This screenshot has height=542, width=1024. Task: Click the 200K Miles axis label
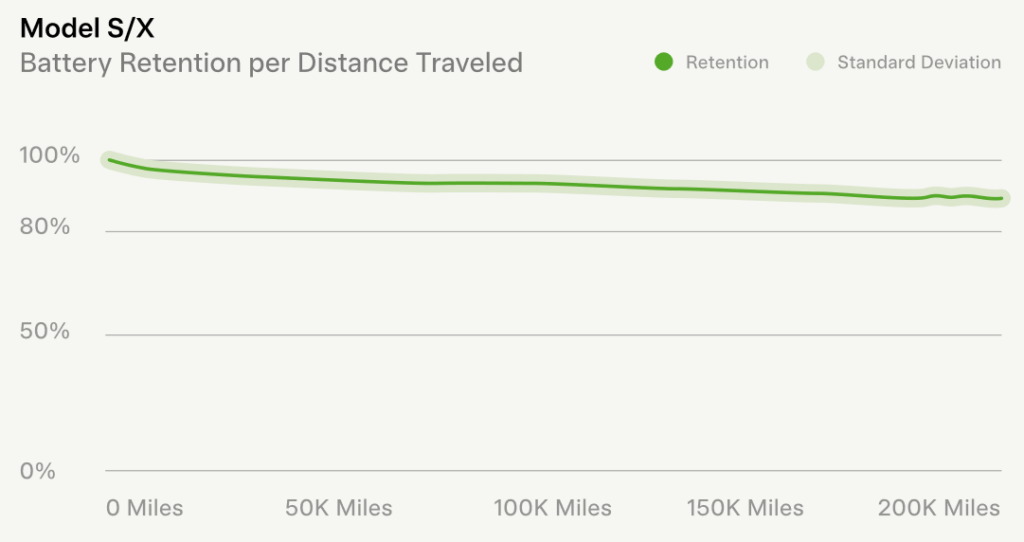pos(939,508)
